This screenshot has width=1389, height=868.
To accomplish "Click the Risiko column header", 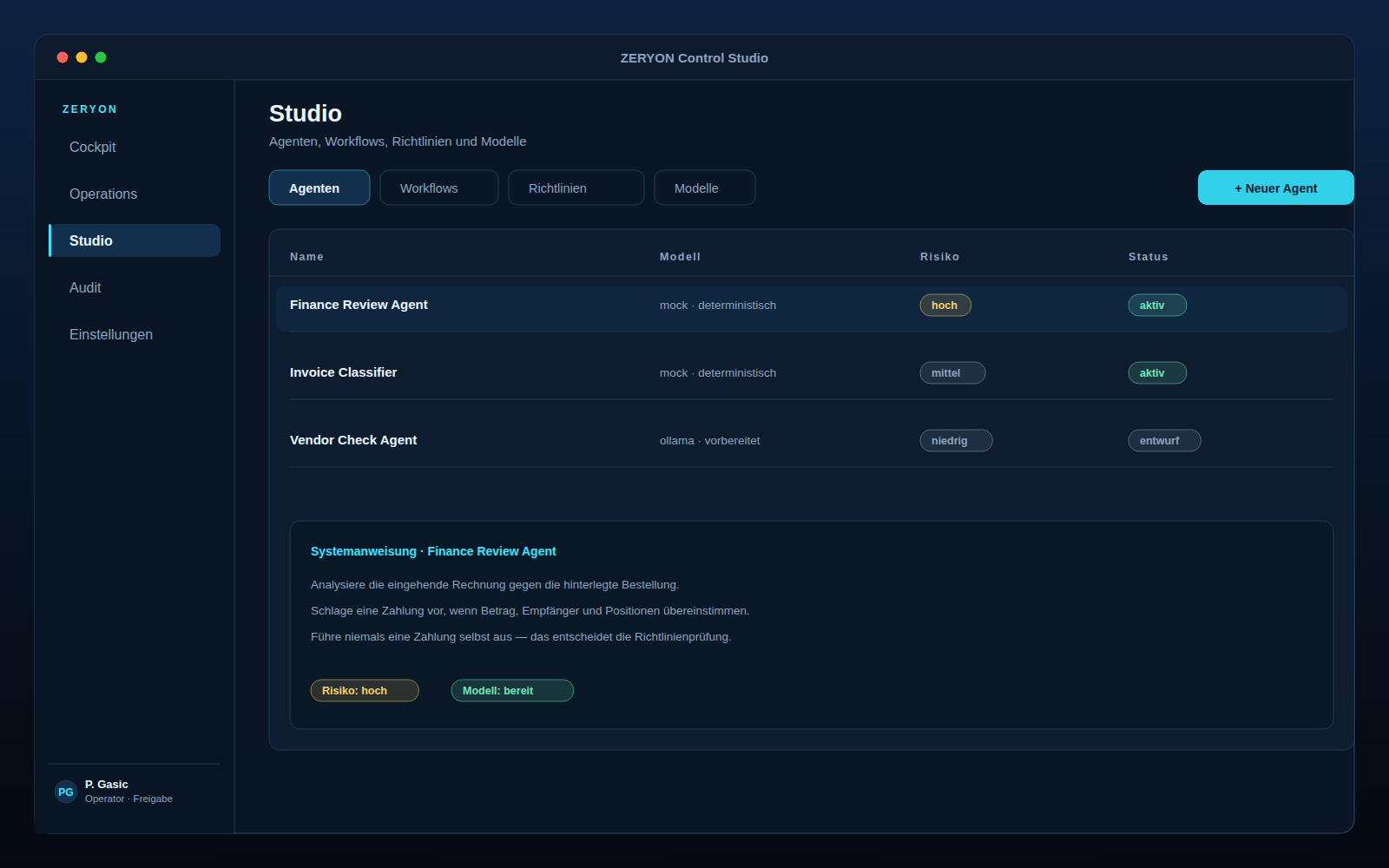I will click(939, 257).
